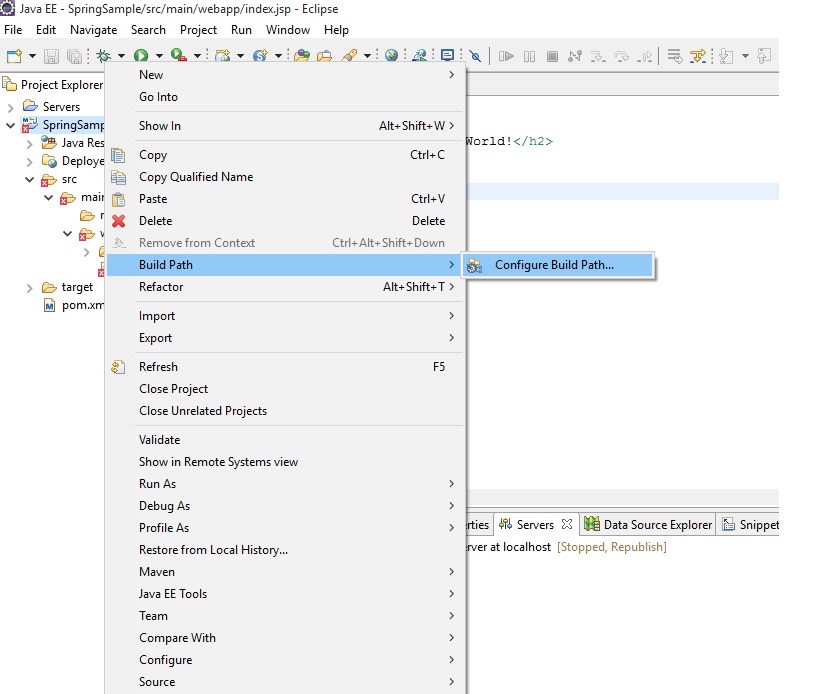This screenshot has width=819, height=694.
Task: Click the Save All toolbar icon
Action: click(74, 56)
